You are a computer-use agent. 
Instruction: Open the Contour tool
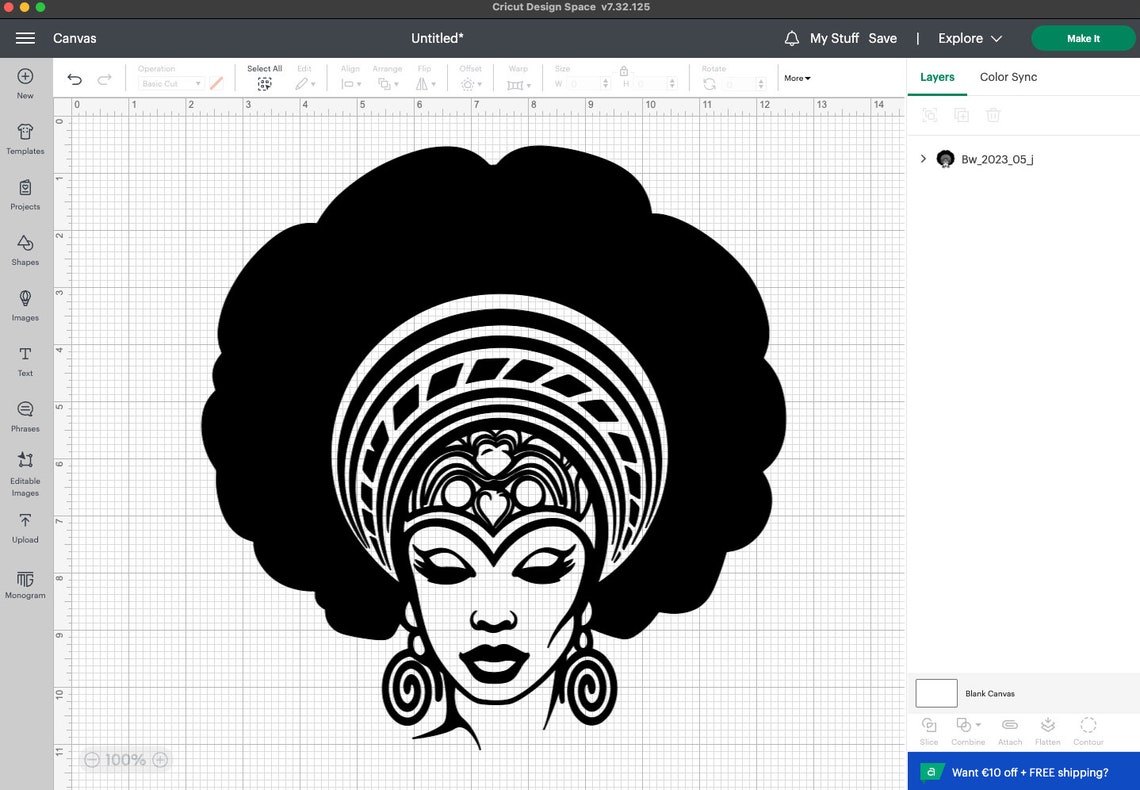coord(1088,729)
